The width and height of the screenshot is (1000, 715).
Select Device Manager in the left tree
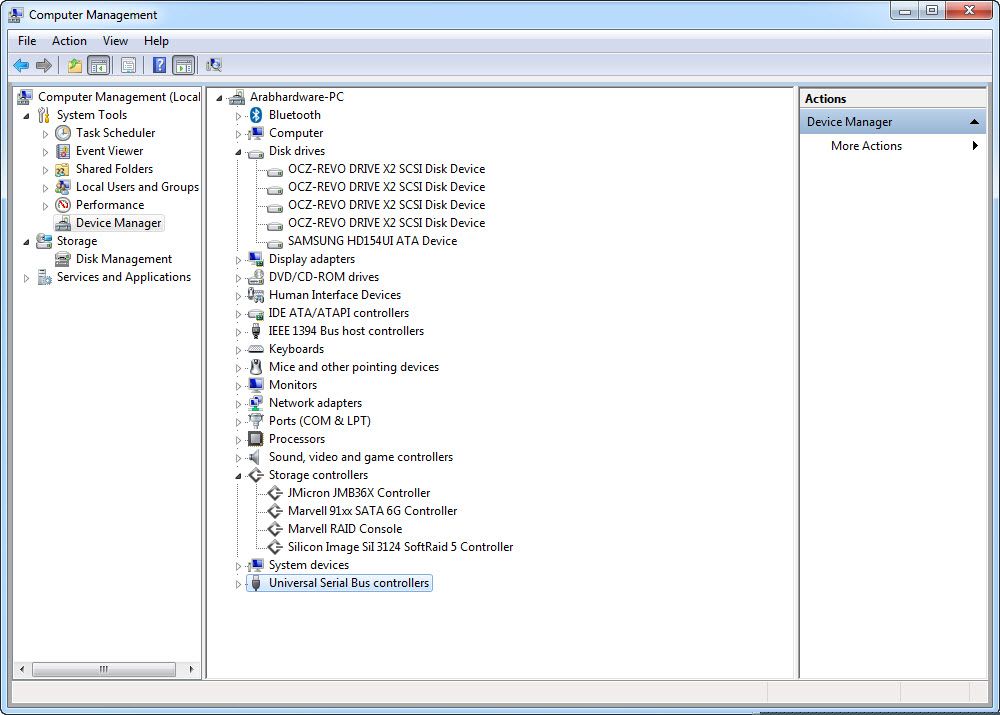118,223
